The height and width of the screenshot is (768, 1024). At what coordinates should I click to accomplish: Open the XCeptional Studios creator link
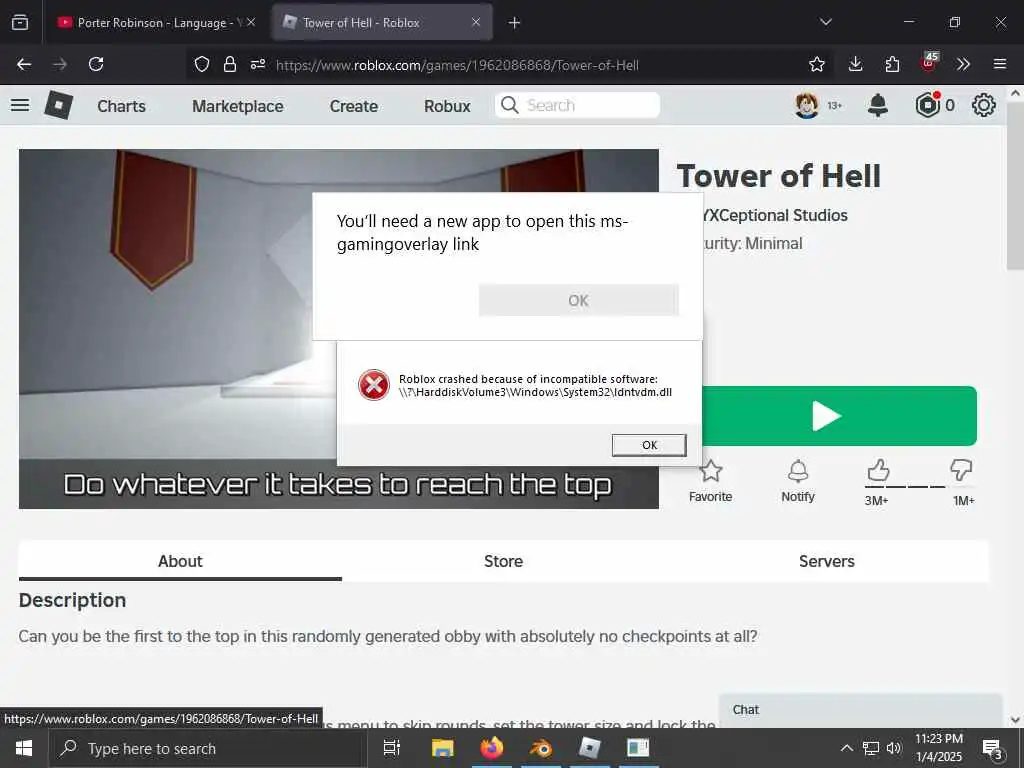775,216
